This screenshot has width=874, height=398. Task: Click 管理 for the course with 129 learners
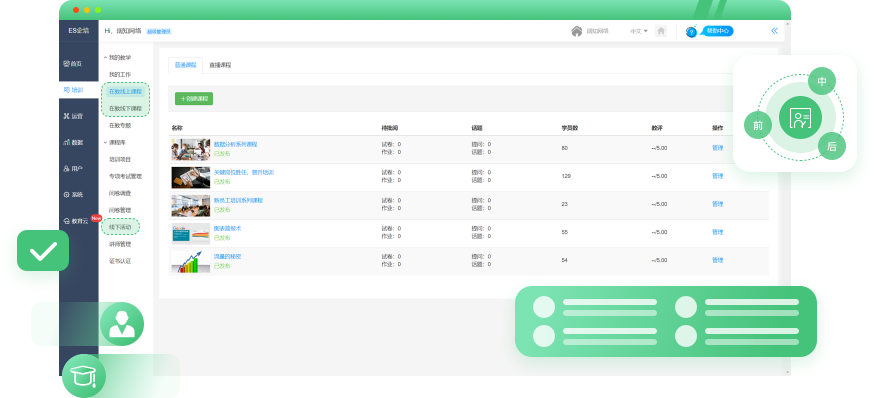[717, 176]
